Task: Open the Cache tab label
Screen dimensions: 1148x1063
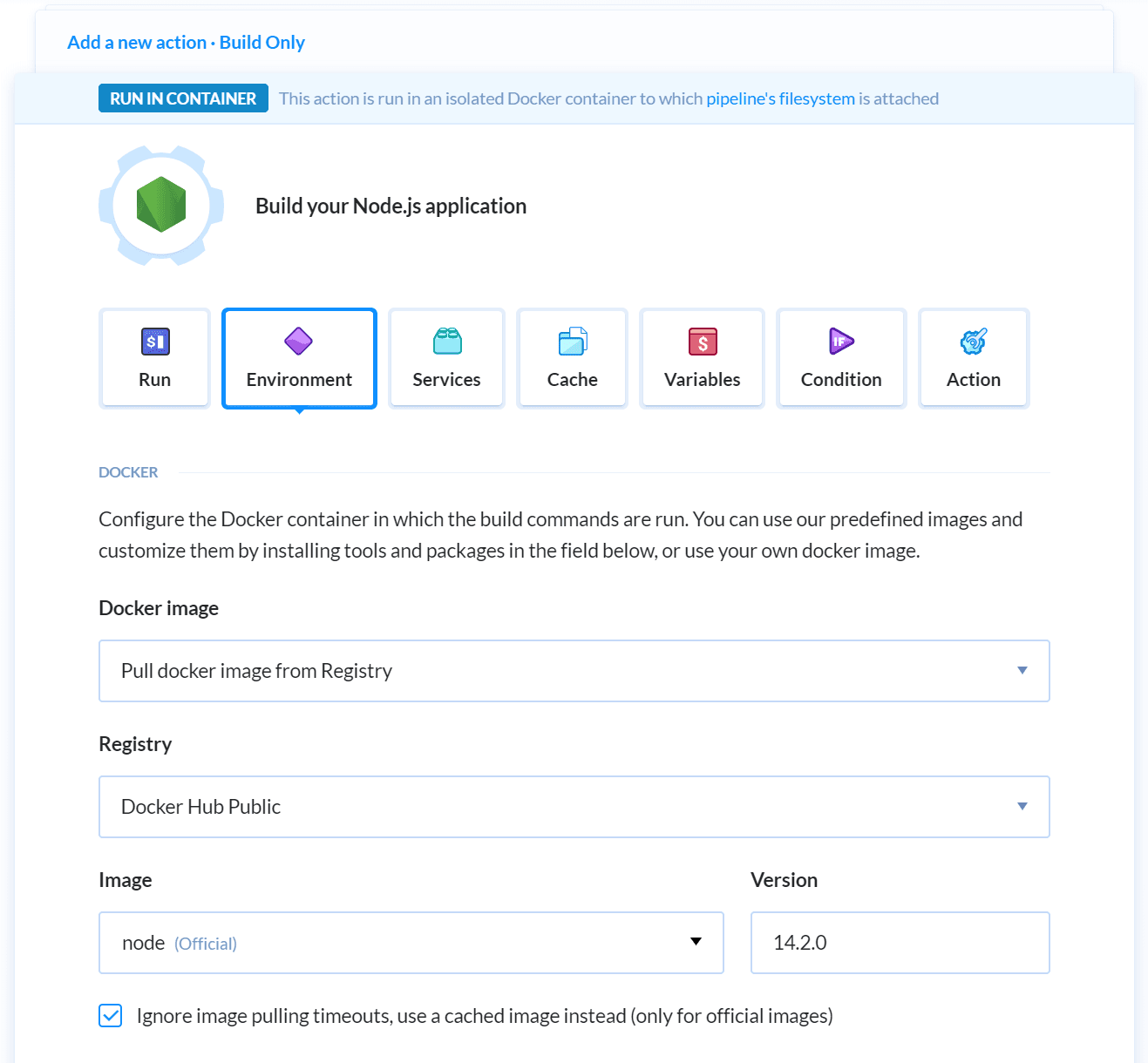Action: coord(573,380)
